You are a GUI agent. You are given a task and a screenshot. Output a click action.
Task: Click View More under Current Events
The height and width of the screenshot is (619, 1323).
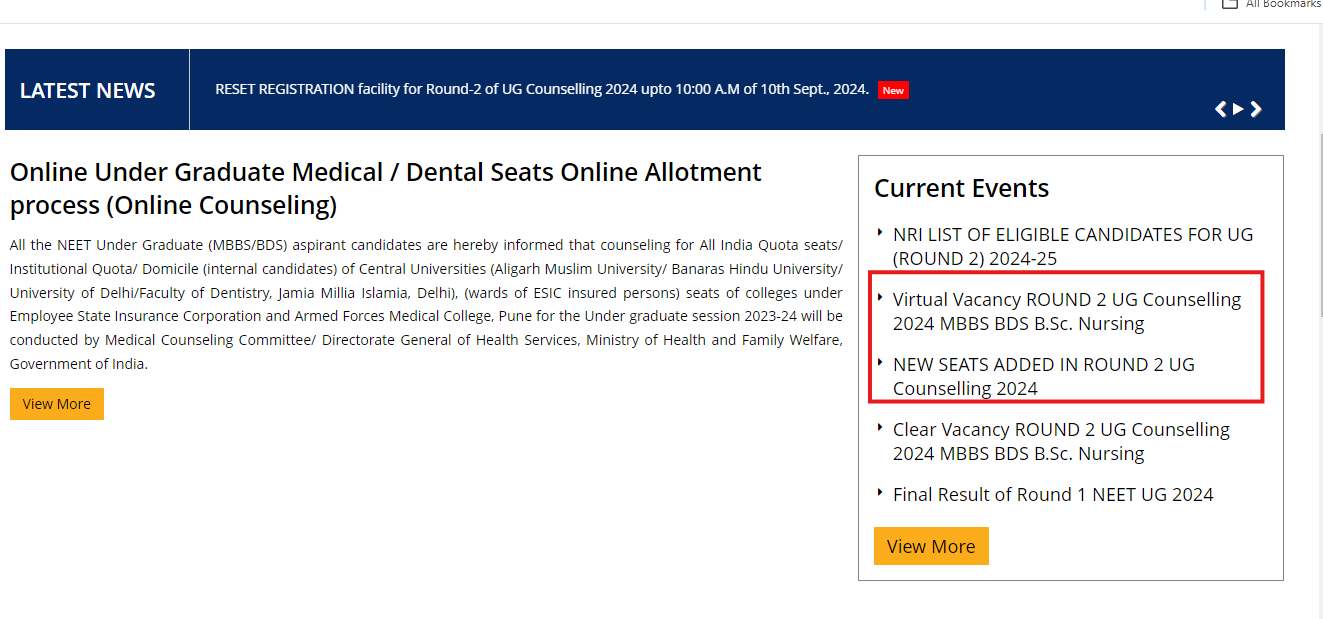pyautogui.click(x=930, y=546)
